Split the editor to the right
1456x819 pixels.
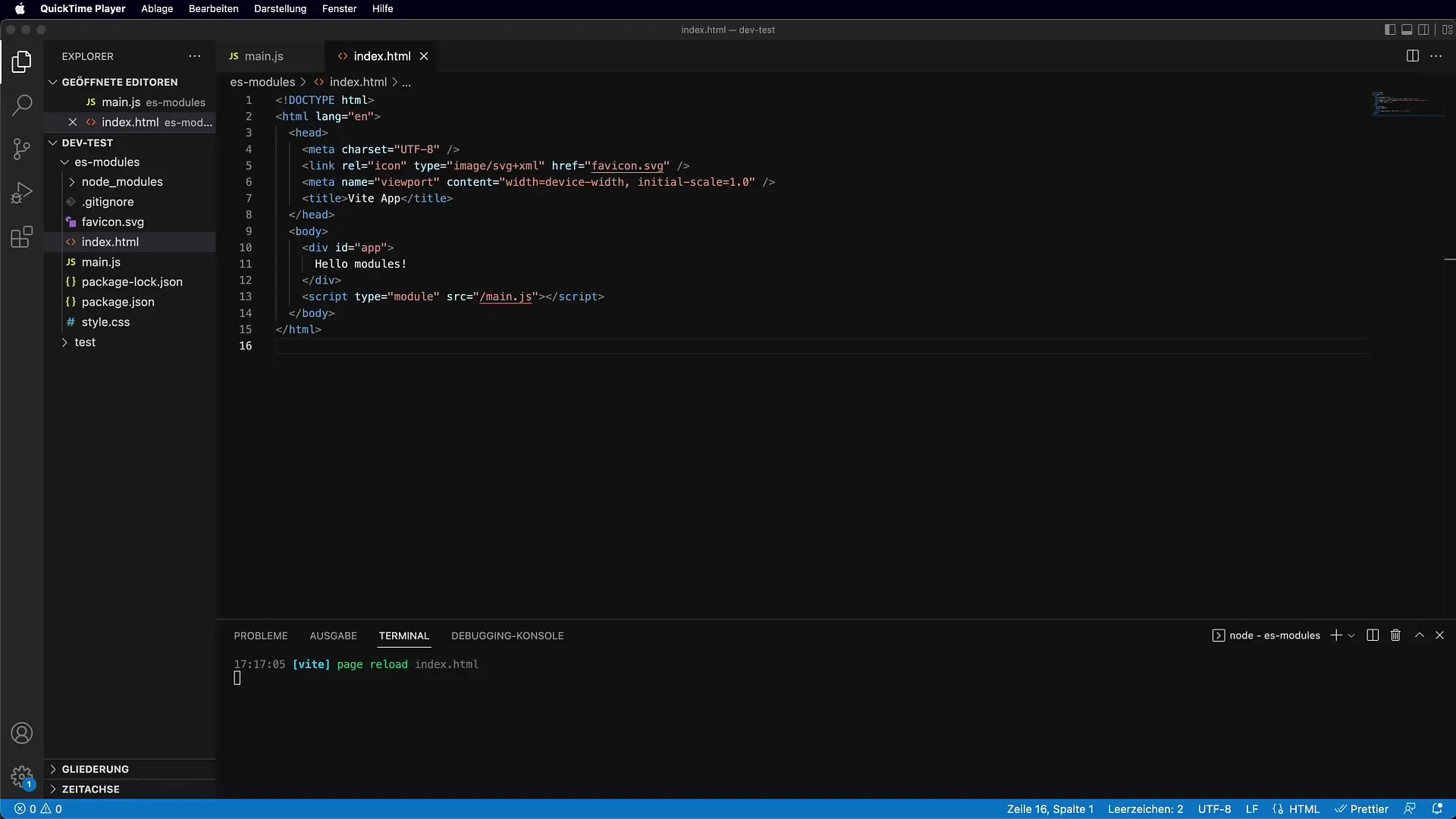click(x=1413, y=56)
